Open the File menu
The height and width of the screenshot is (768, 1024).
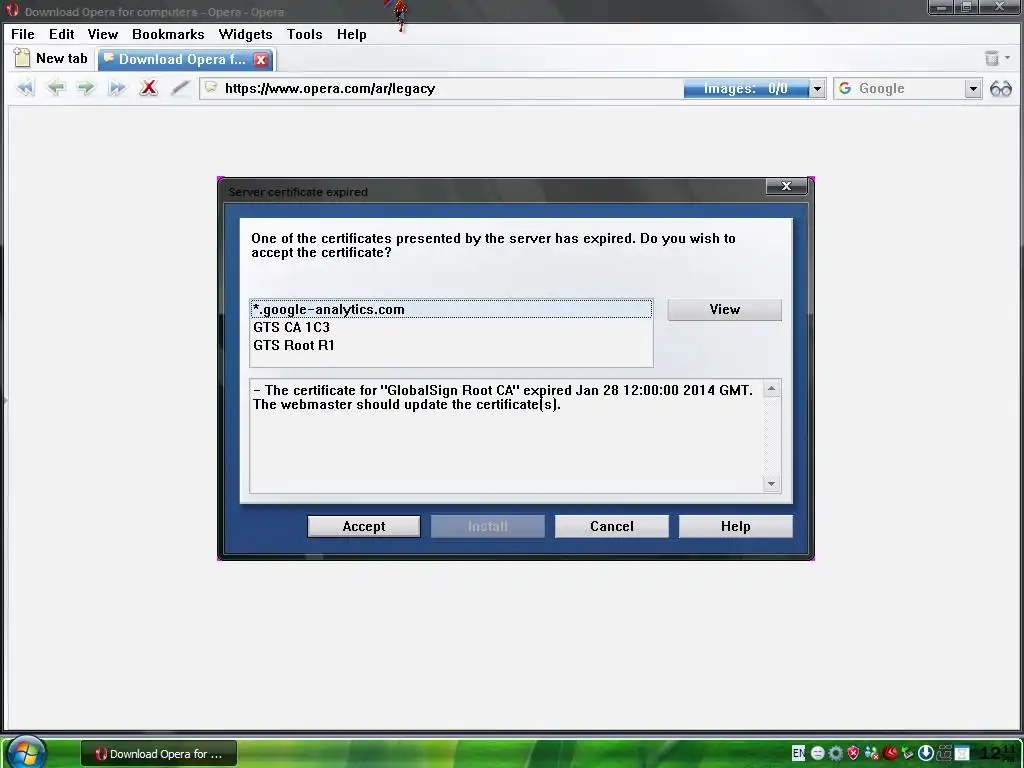23,34
